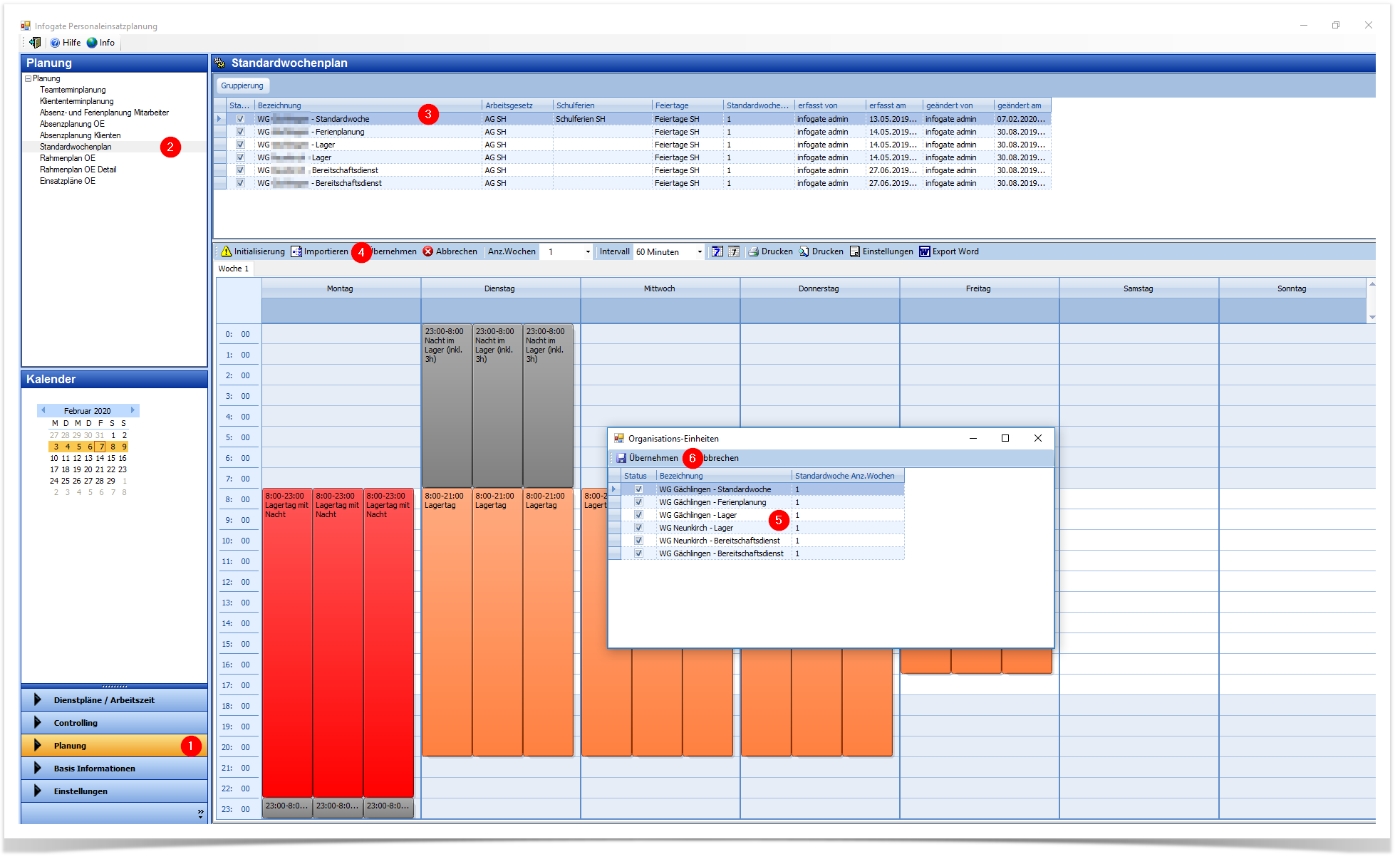Screen dimensions: 1400x859
Task: Open Teamterminplanung in the tree
Action: pos(73,90)
